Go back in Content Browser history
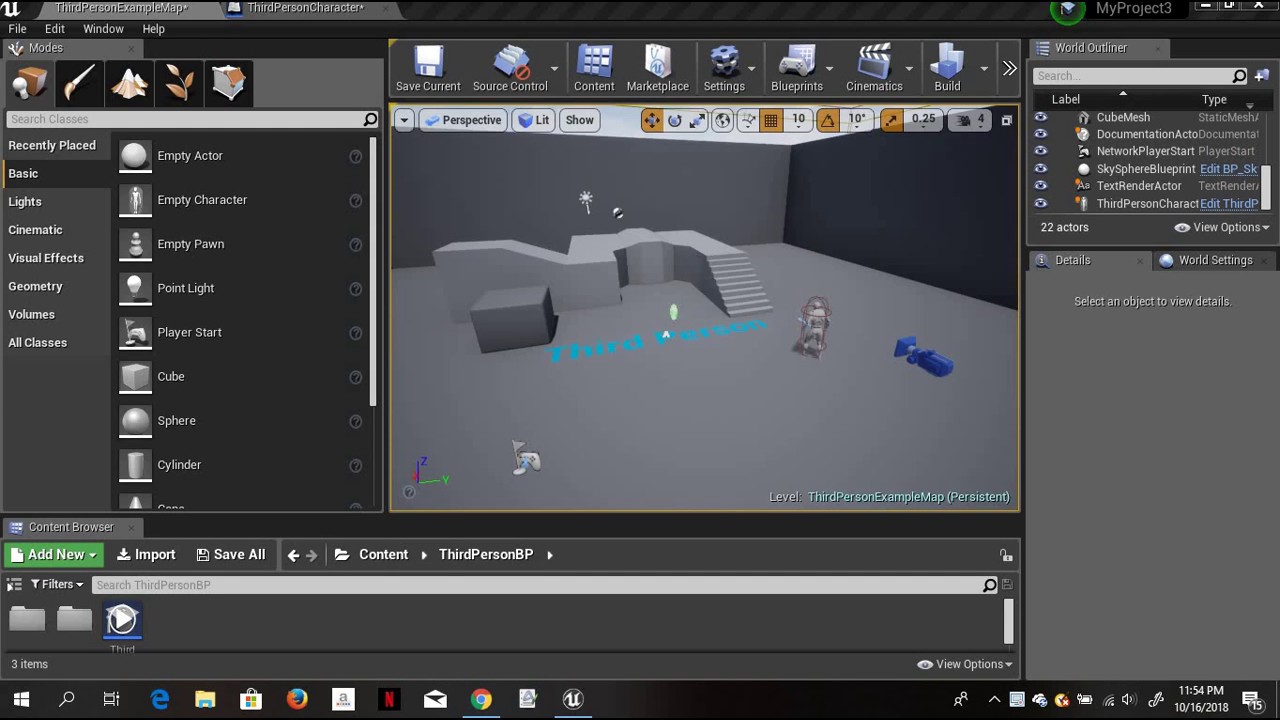Viewport: 1280px width, 720px height. pyautogui.click(x=293, y=555)
